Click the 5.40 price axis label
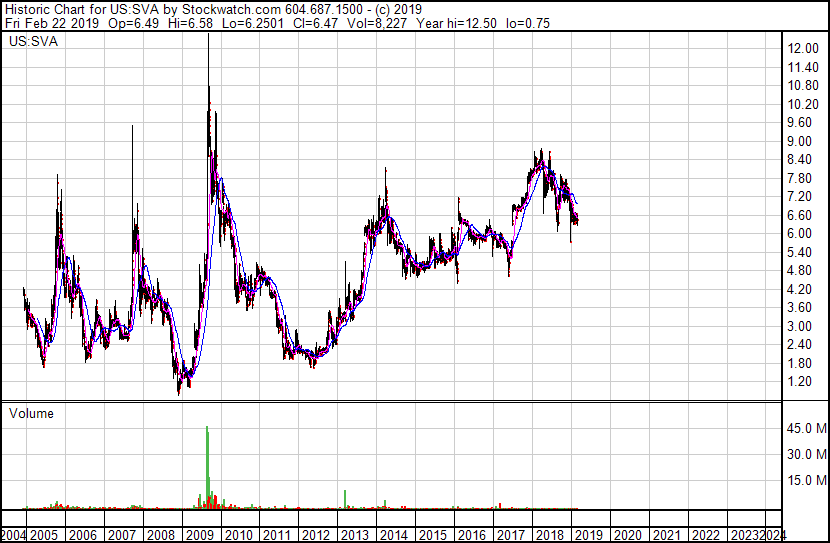Viewport: 830px width, 543px height. [x=799, y=252]
